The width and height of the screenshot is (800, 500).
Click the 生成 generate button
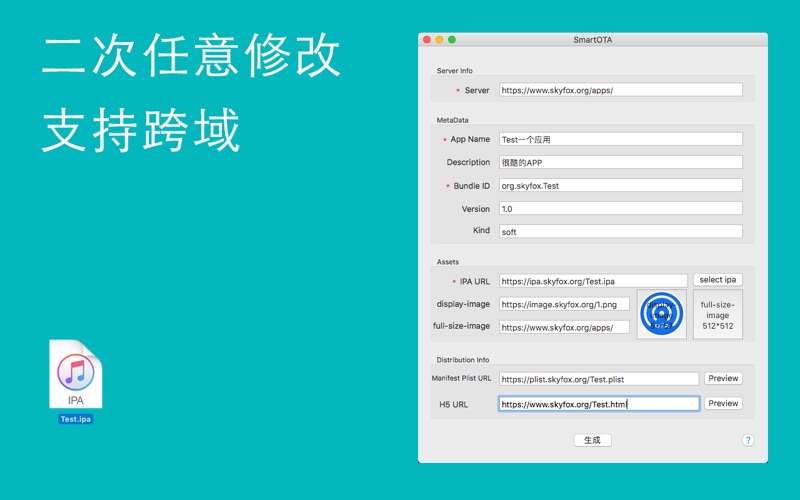592,440
